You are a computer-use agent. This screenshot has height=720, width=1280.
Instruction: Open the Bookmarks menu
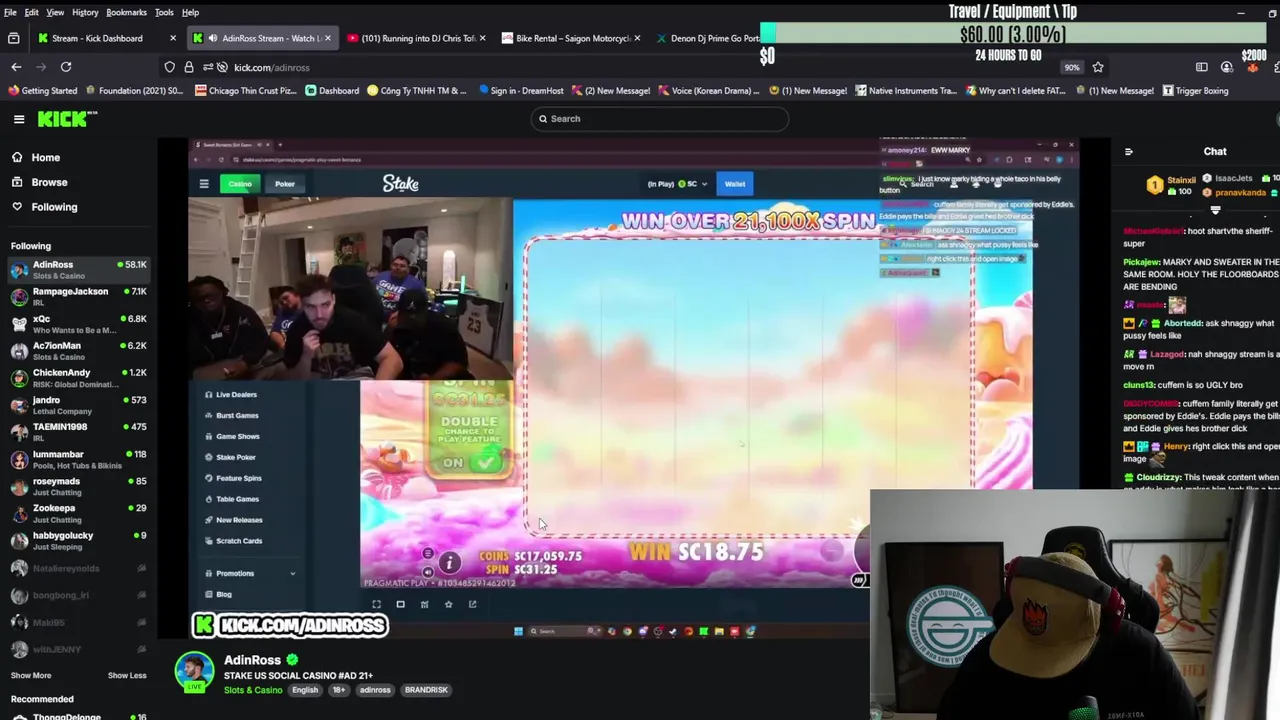click(126, 12)
